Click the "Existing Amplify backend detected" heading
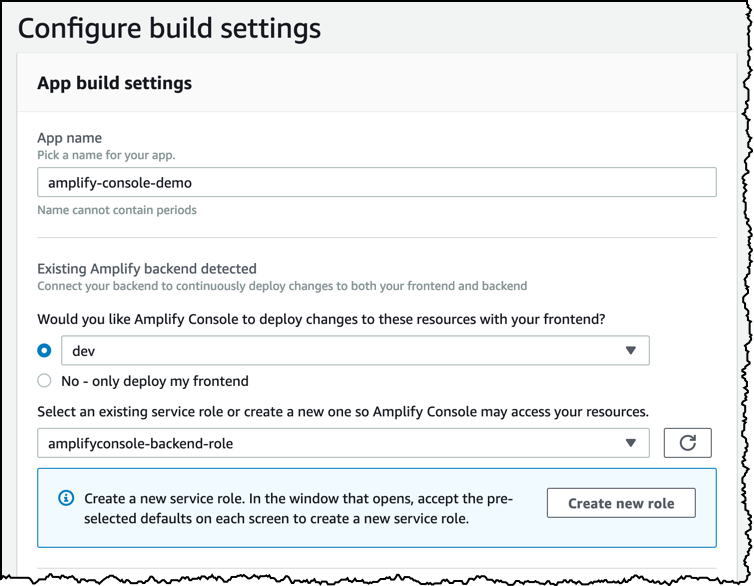The width and height of the screenshot is (754, 586). click(x=147, y=268)
